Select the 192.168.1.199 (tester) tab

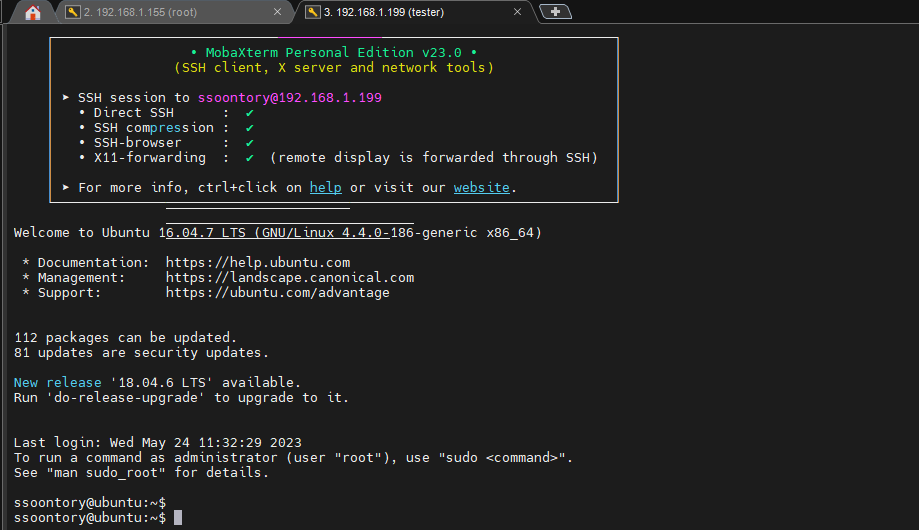(414, 12)
